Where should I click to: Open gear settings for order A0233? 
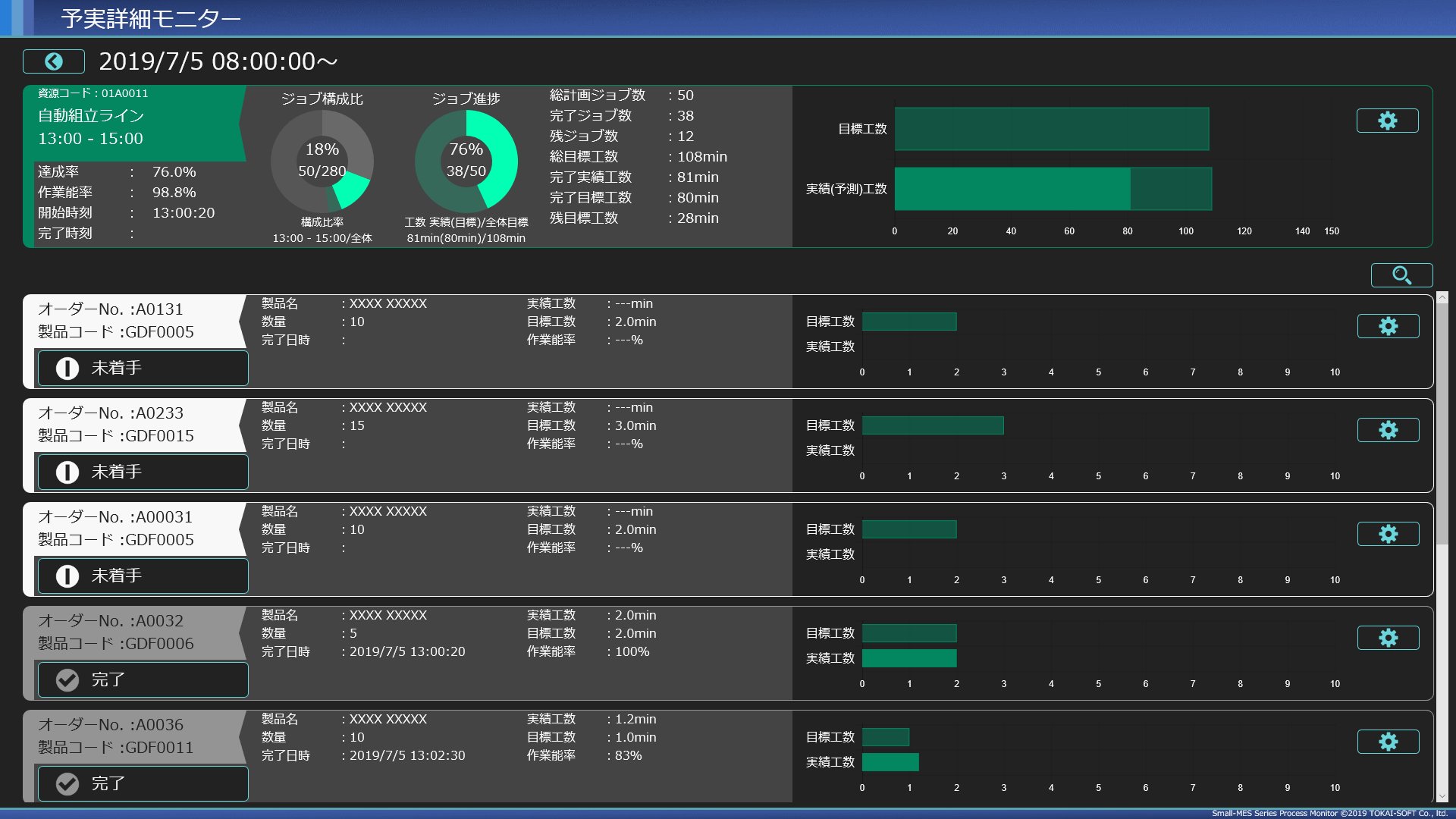tap(1388, 430)
